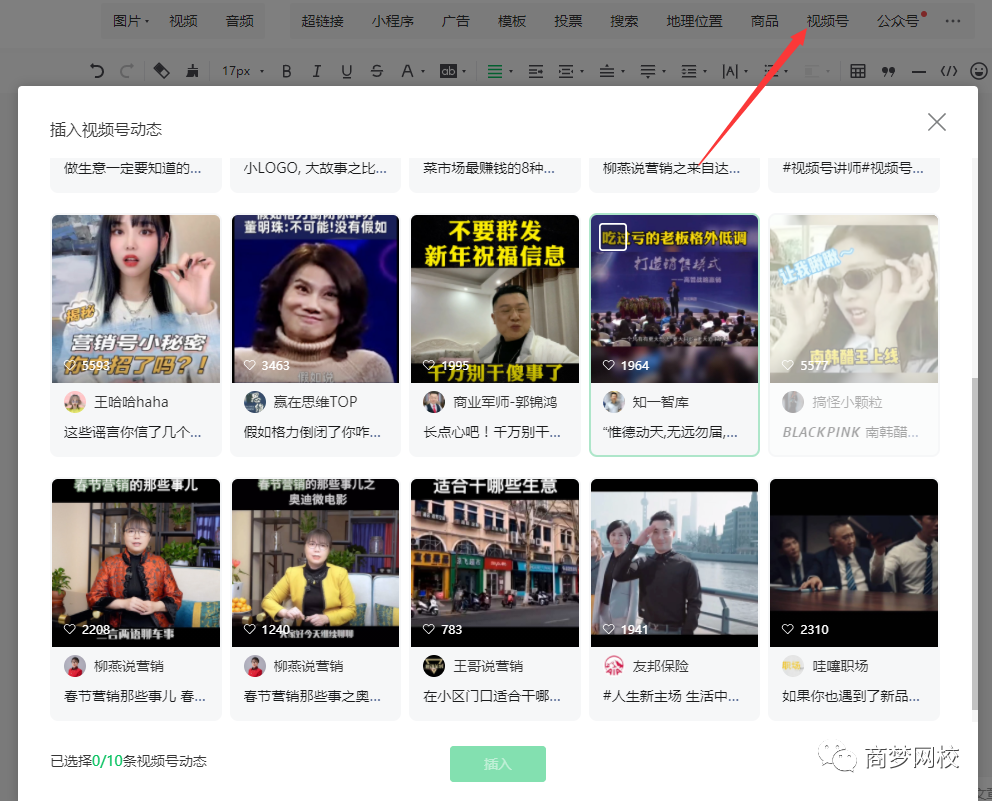The height and width of the screenshot is (801, 992).
Task: Open the 投票 menu item
Action: coord(568,21)
